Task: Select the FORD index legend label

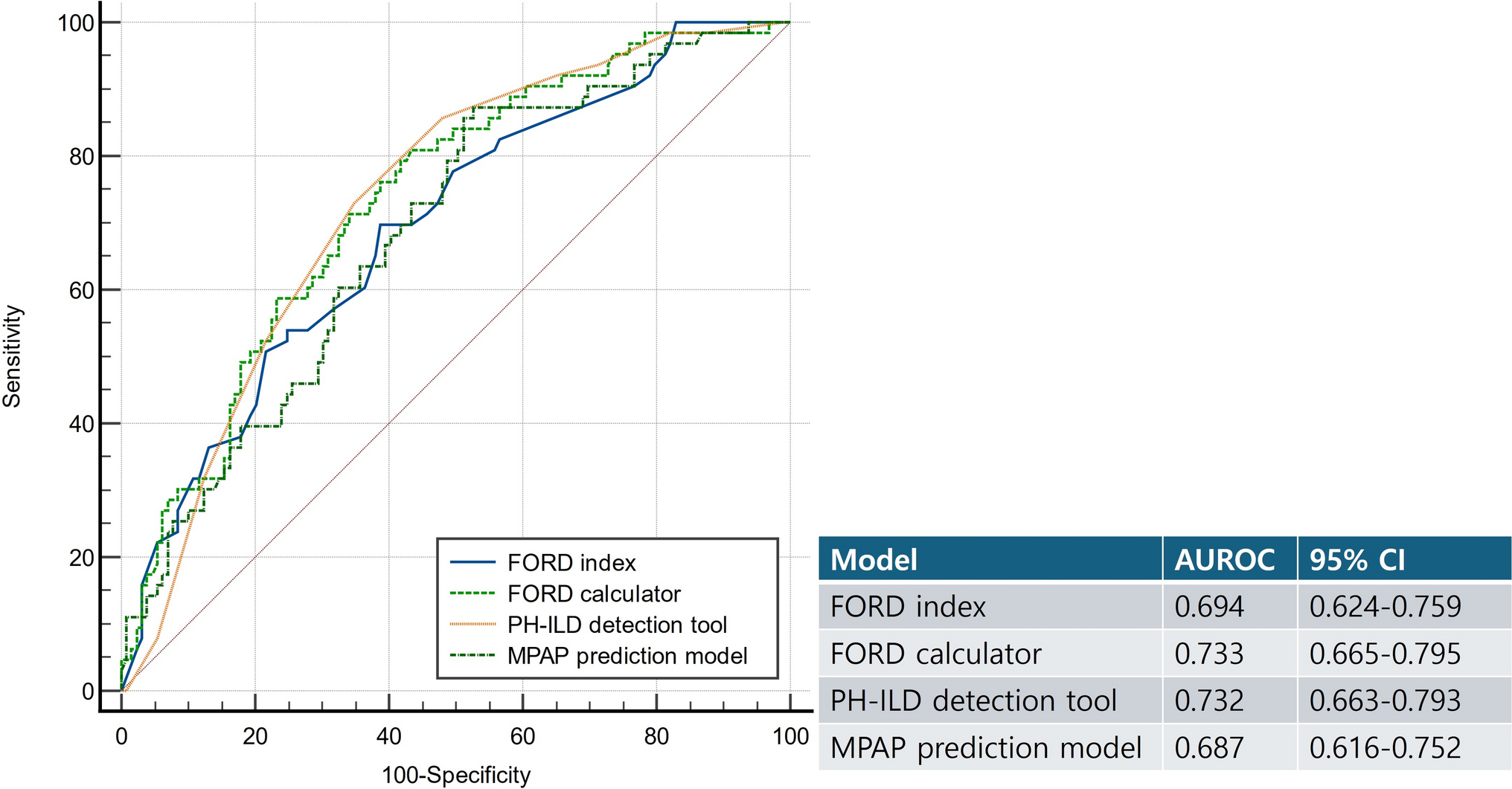Action: 571,563
